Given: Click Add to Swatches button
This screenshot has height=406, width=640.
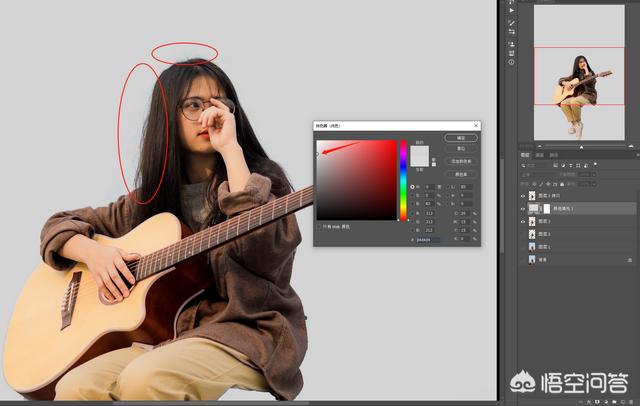Looking at the screenshot, I should pyautogui.click(x=461, y=160).
